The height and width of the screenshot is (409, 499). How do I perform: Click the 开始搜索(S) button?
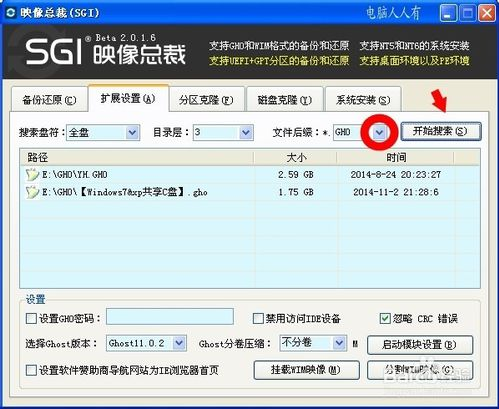(441, 131)
